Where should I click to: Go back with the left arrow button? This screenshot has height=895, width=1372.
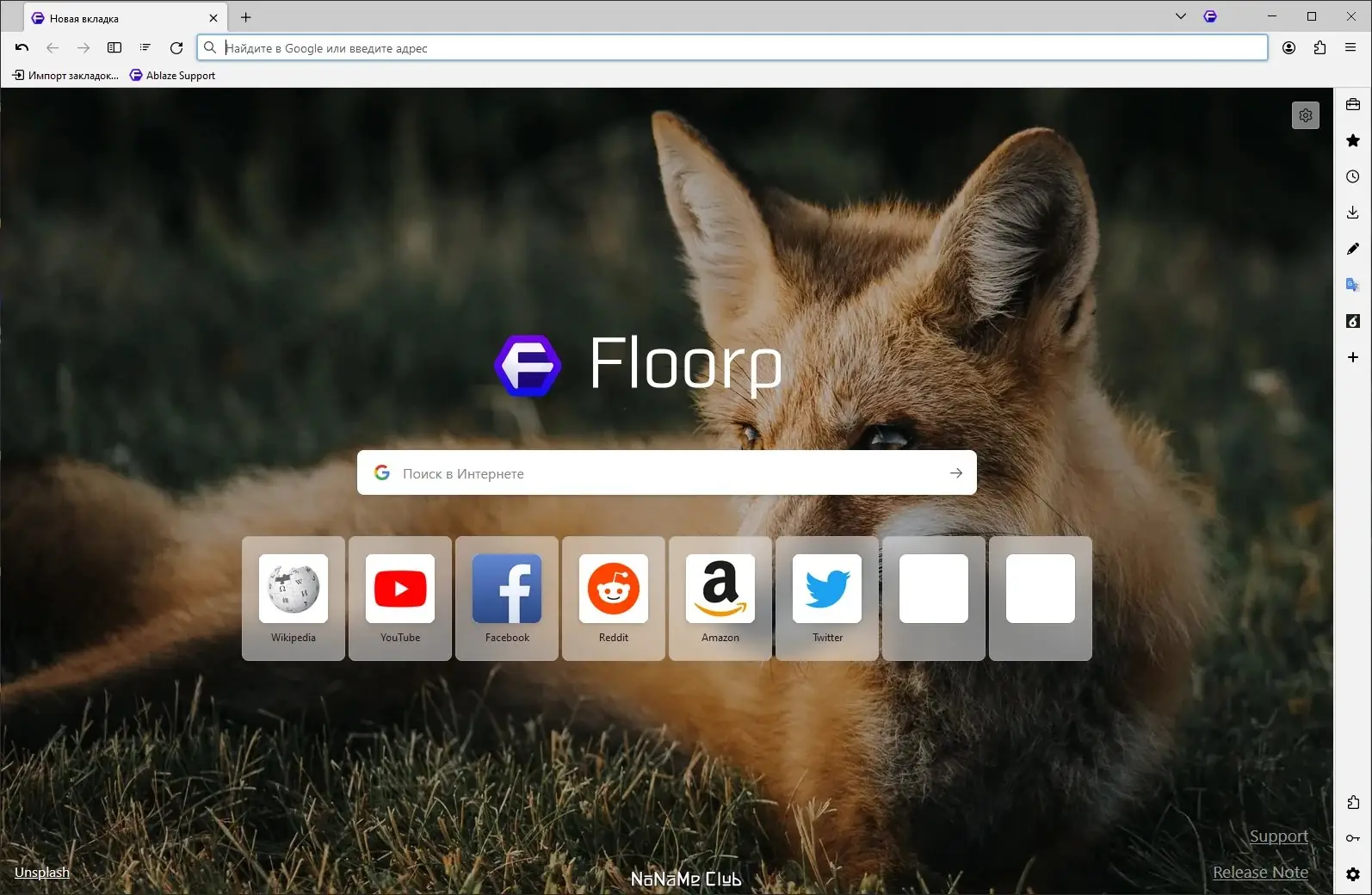pyautogui.click(x=53, y=48)
